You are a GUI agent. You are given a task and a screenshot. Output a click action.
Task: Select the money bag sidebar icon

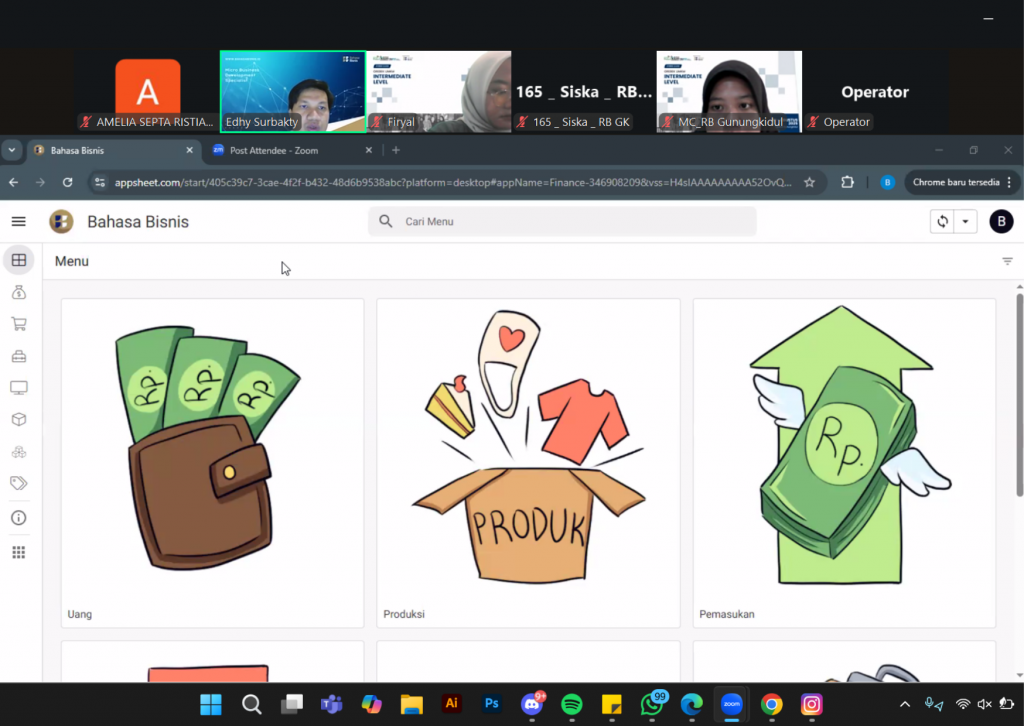tap(18, 293)
